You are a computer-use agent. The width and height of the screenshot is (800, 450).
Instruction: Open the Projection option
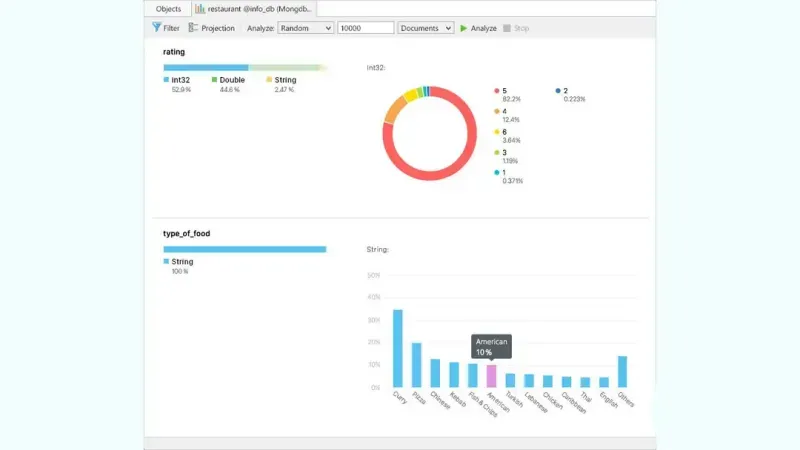coord(212,28)
